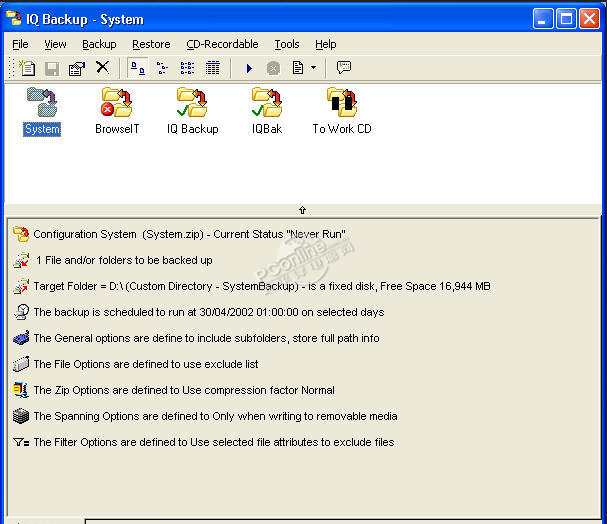
Task: Click the Filter Options funnel icon
Action: [21, 442]
